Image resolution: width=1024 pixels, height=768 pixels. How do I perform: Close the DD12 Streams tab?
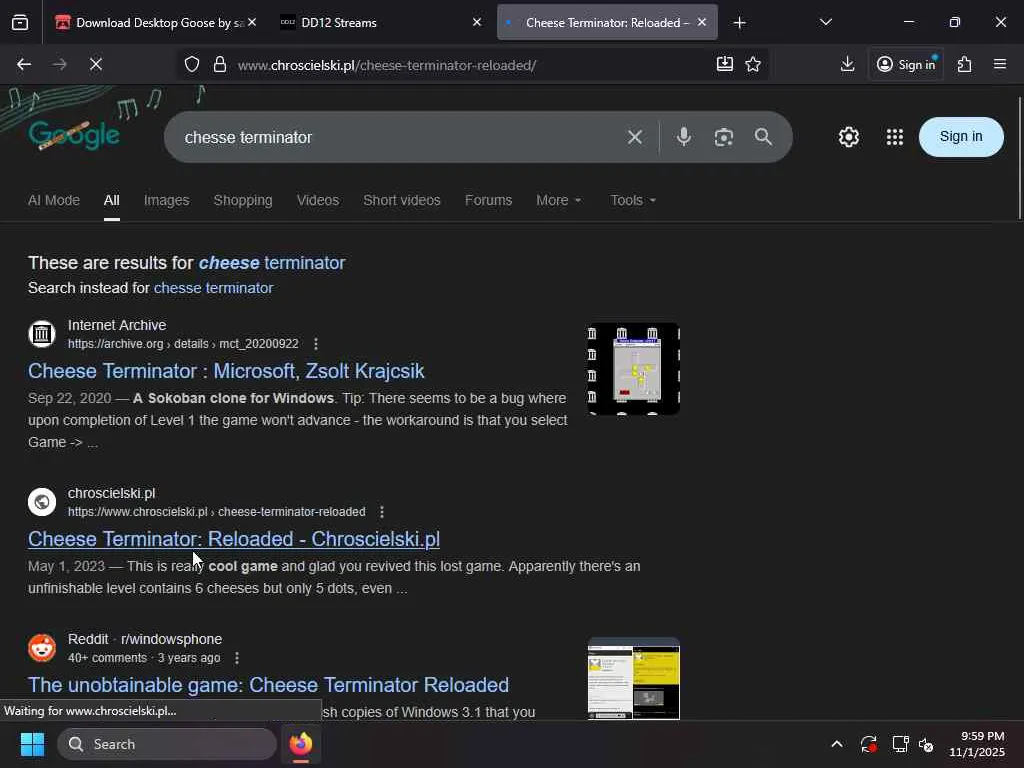point(477,22)
